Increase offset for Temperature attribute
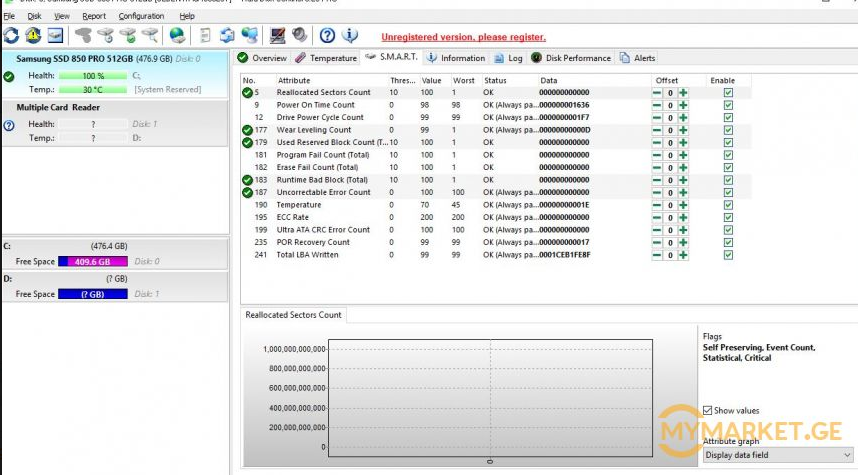The height and width of the screenshot is (475, 858). point(683,205)
